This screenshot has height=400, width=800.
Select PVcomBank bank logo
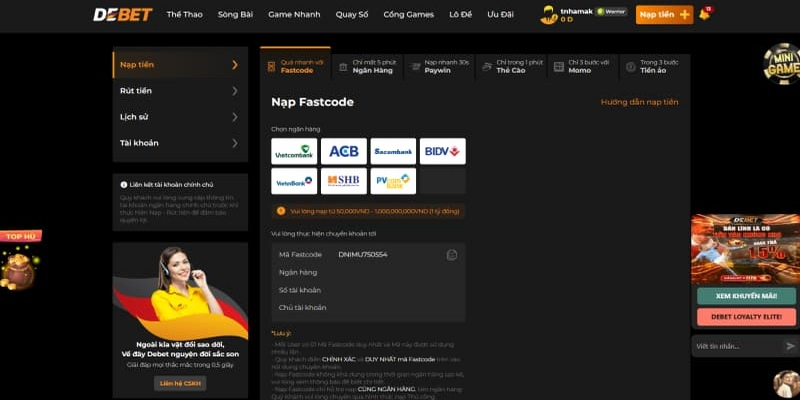(393, 181)
